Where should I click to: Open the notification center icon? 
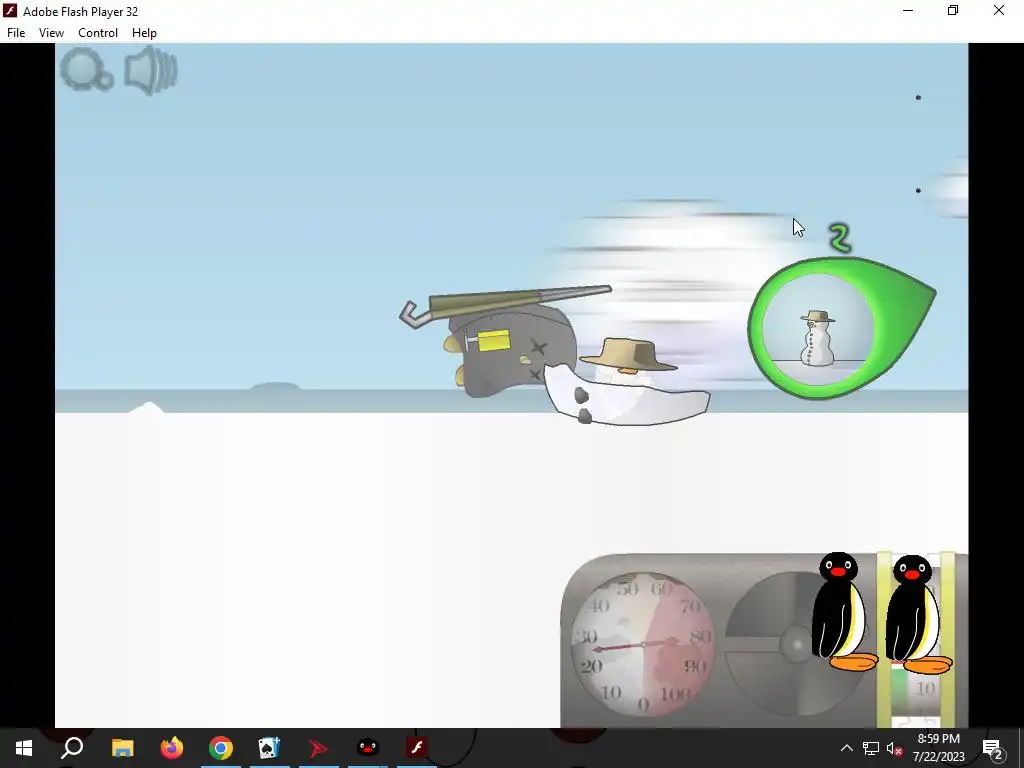pyautogui.click(x=993, y=748)
